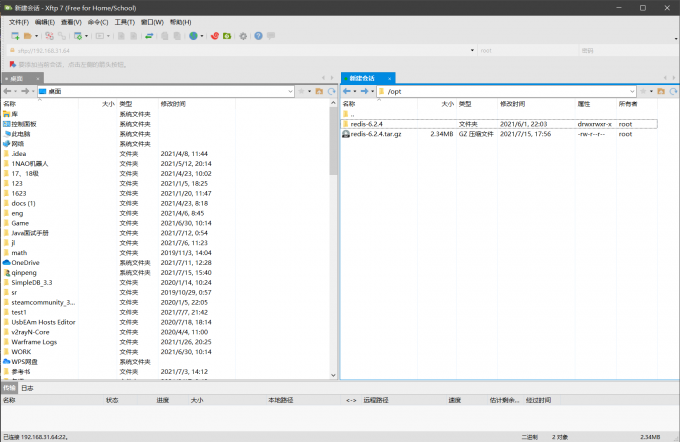Select the v2rayN-Core folder
This screenshot has height=442, width=680.
click(30, 332)
